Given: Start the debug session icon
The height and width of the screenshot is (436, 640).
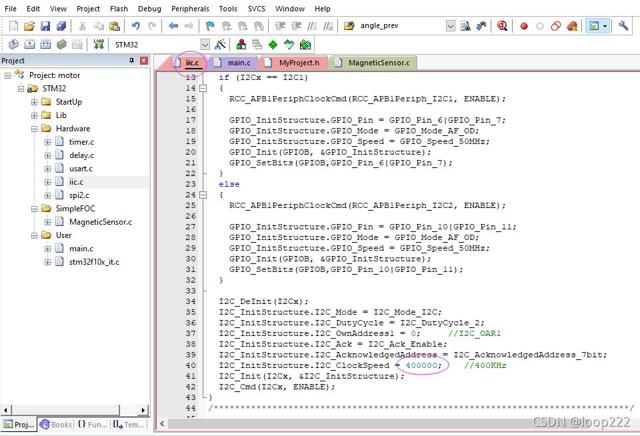Looking at the screenshot, I should click(502, 26).
